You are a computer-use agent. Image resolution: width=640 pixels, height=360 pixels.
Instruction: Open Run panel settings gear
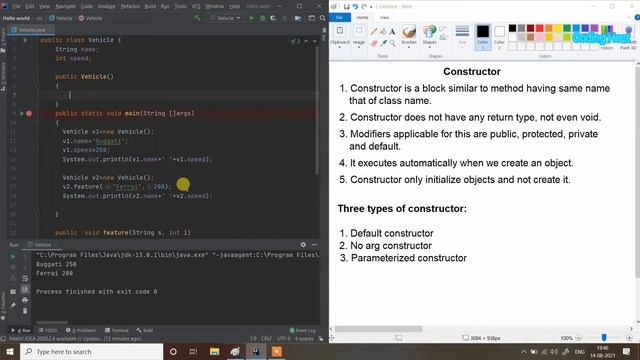pos(303,244)
